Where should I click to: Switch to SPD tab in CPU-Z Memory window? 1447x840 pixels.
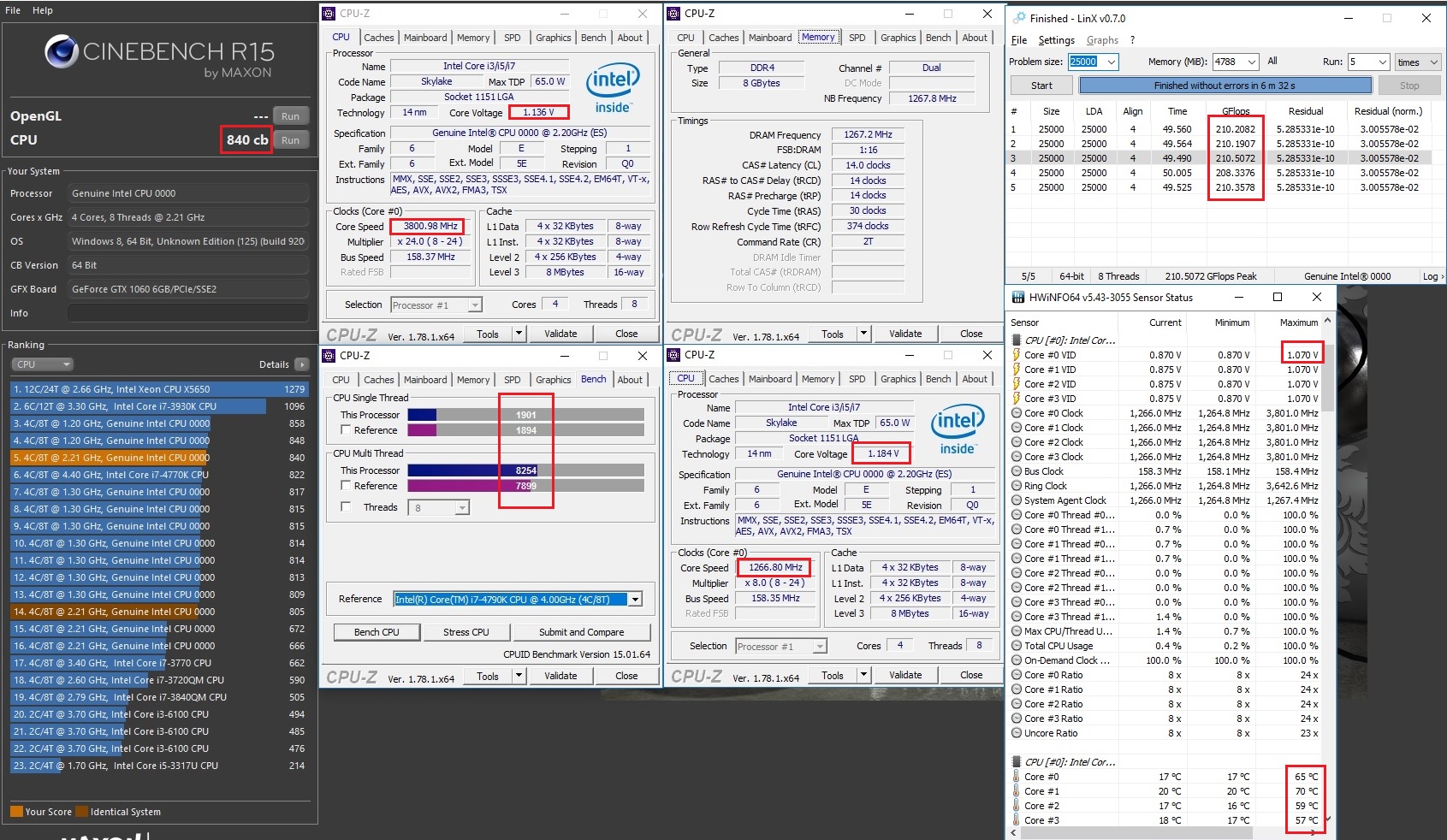pos(857,38)
